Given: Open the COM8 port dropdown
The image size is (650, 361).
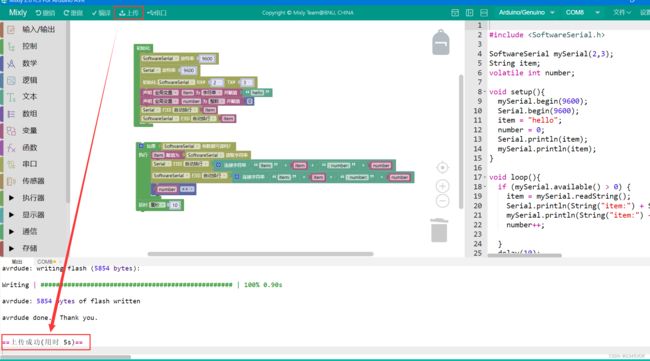Looking at the screenshot, I should [582, 13].
